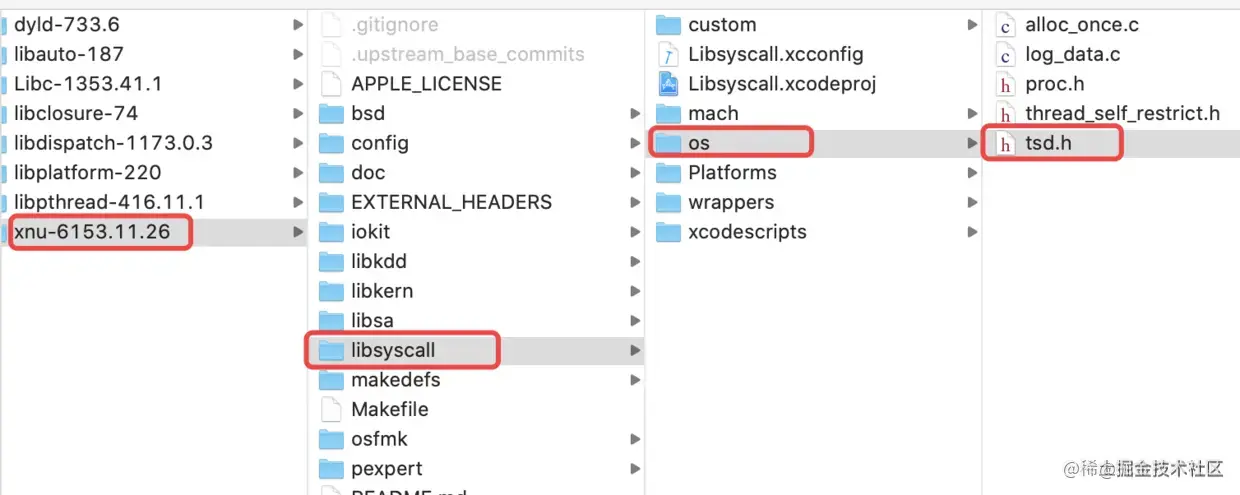Click the libkdd folder icon
1240x495 pixels.
[331, 261]
